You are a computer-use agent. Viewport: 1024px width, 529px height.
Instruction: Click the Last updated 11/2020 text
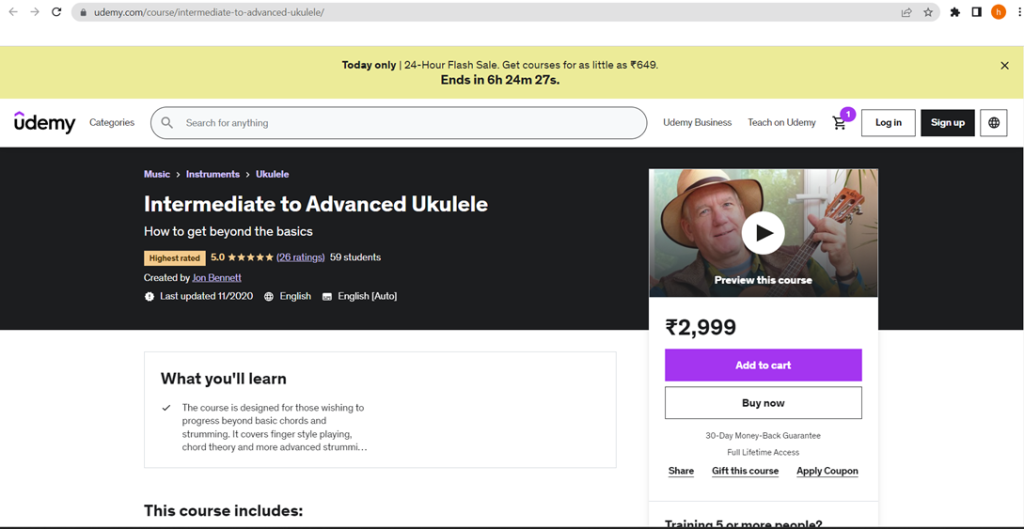(206, 297)
